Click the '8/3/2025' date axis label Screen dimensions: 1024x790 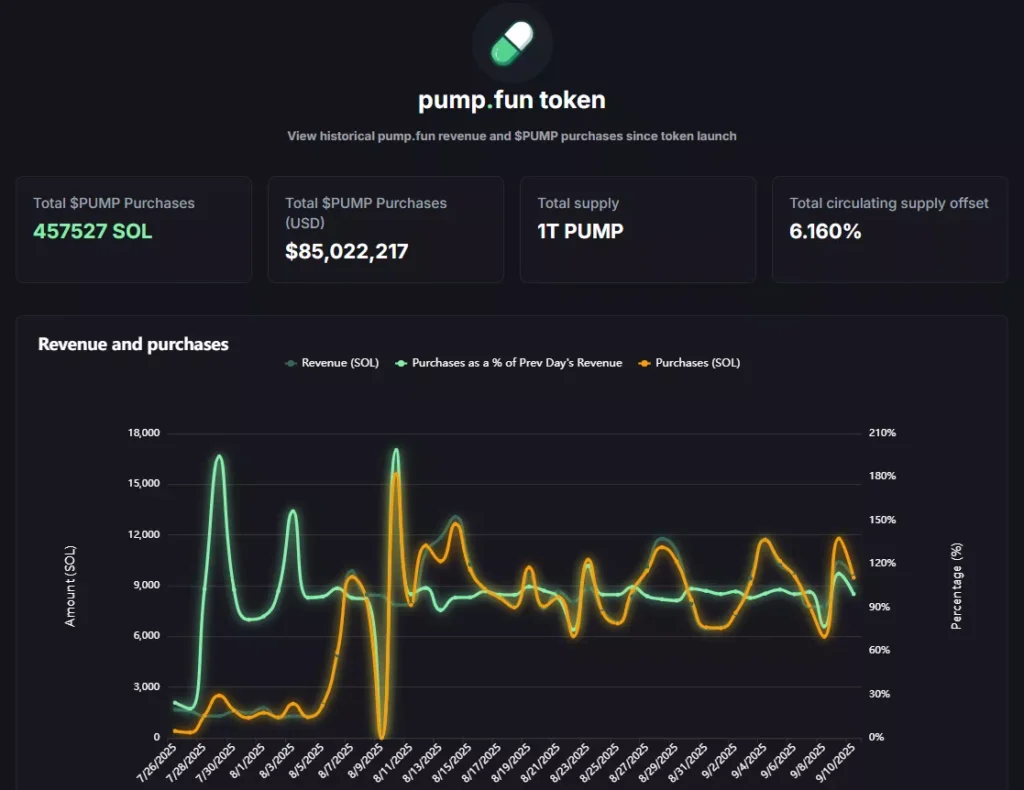click(x=277, y=761)
